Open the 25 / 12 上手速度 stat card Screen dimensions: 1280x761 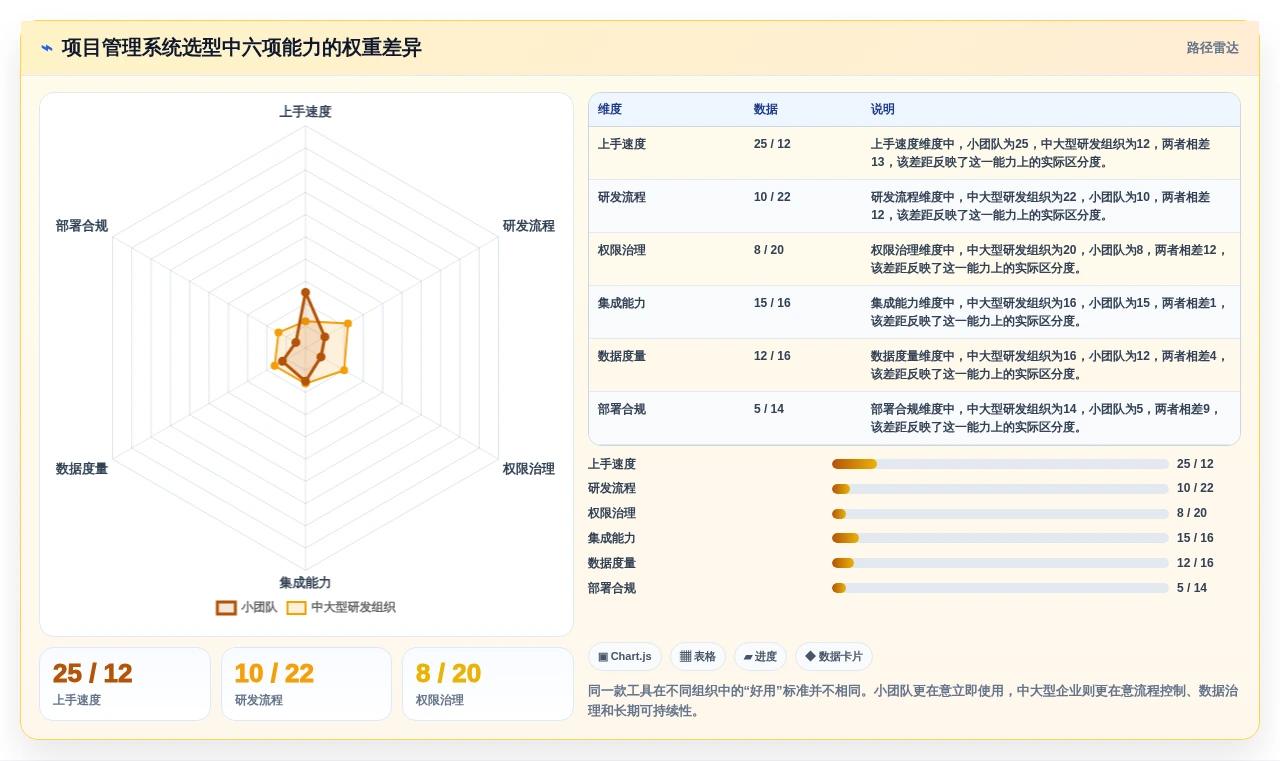pyautogui.click(x=125, y=684)
